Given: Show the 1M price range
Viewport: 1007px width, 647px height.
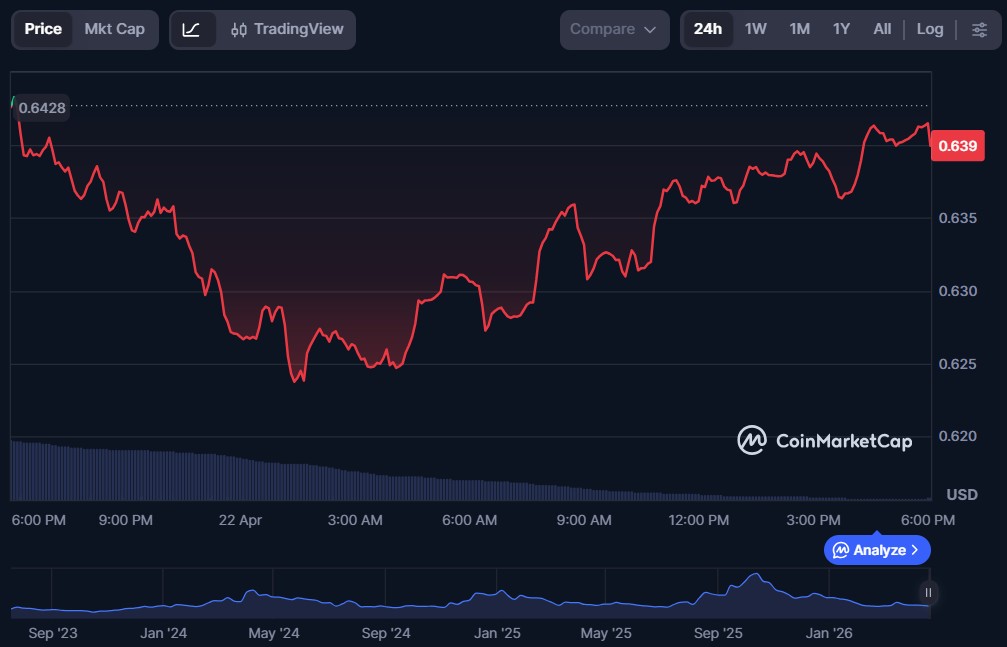Looking at the screenshot, I should [799, 29].
